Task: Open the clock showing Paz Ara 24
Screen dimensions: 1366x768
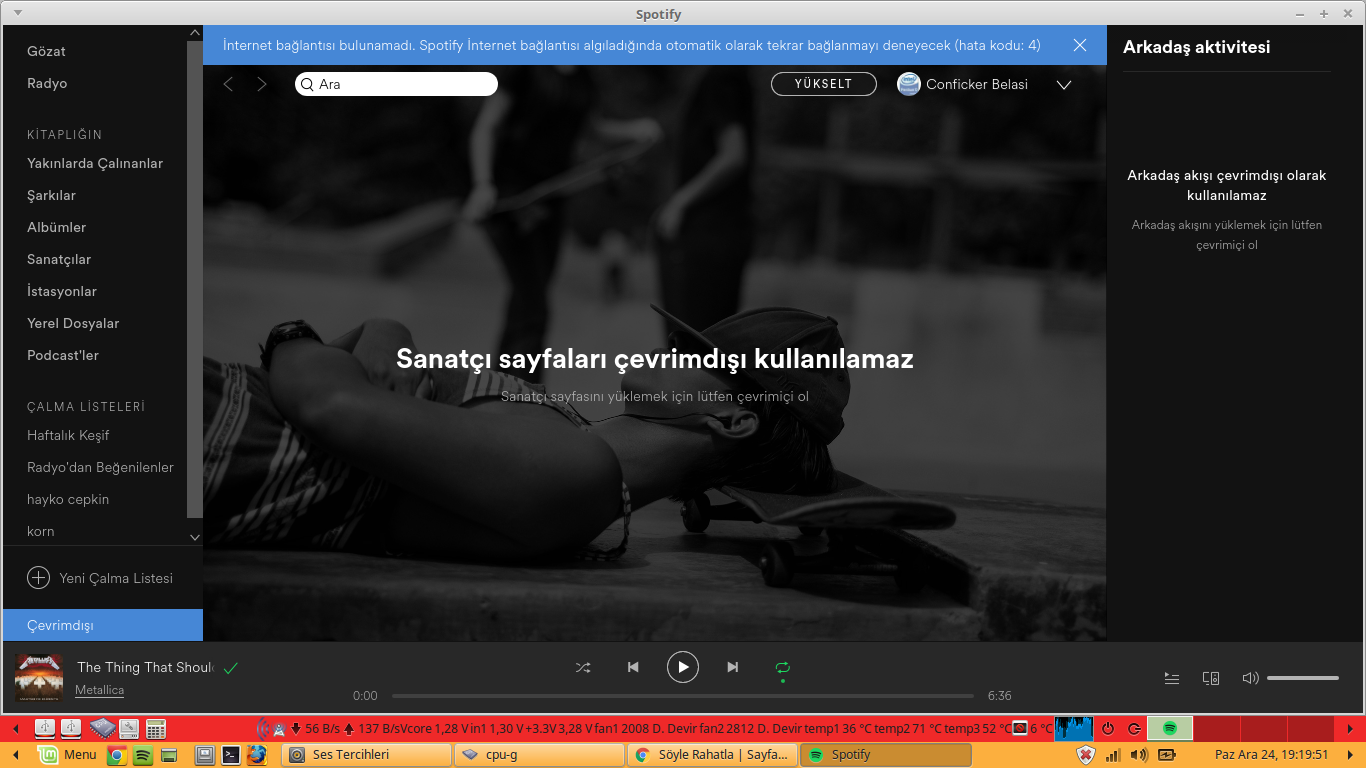Action: (1272, 755)
